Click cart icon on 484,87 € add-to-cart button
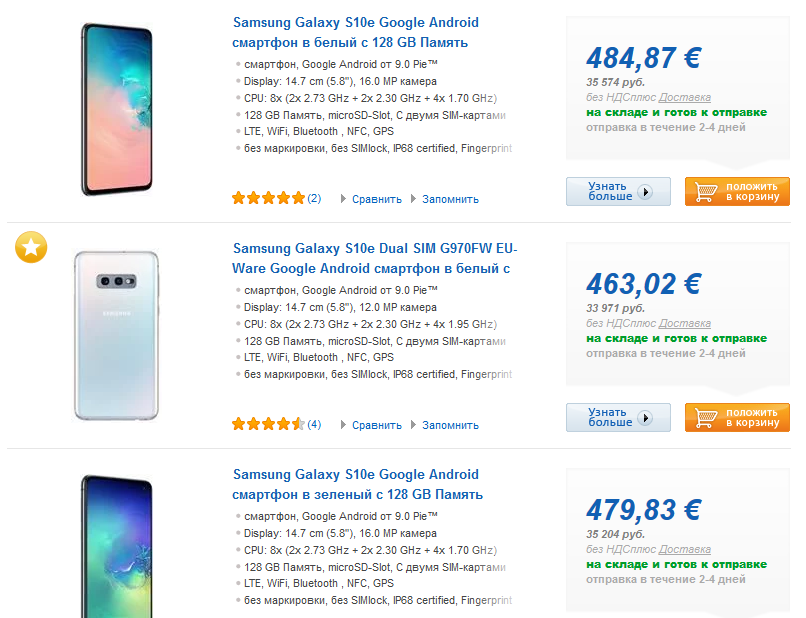Screen dimensions: 806x618 [705, 192]
